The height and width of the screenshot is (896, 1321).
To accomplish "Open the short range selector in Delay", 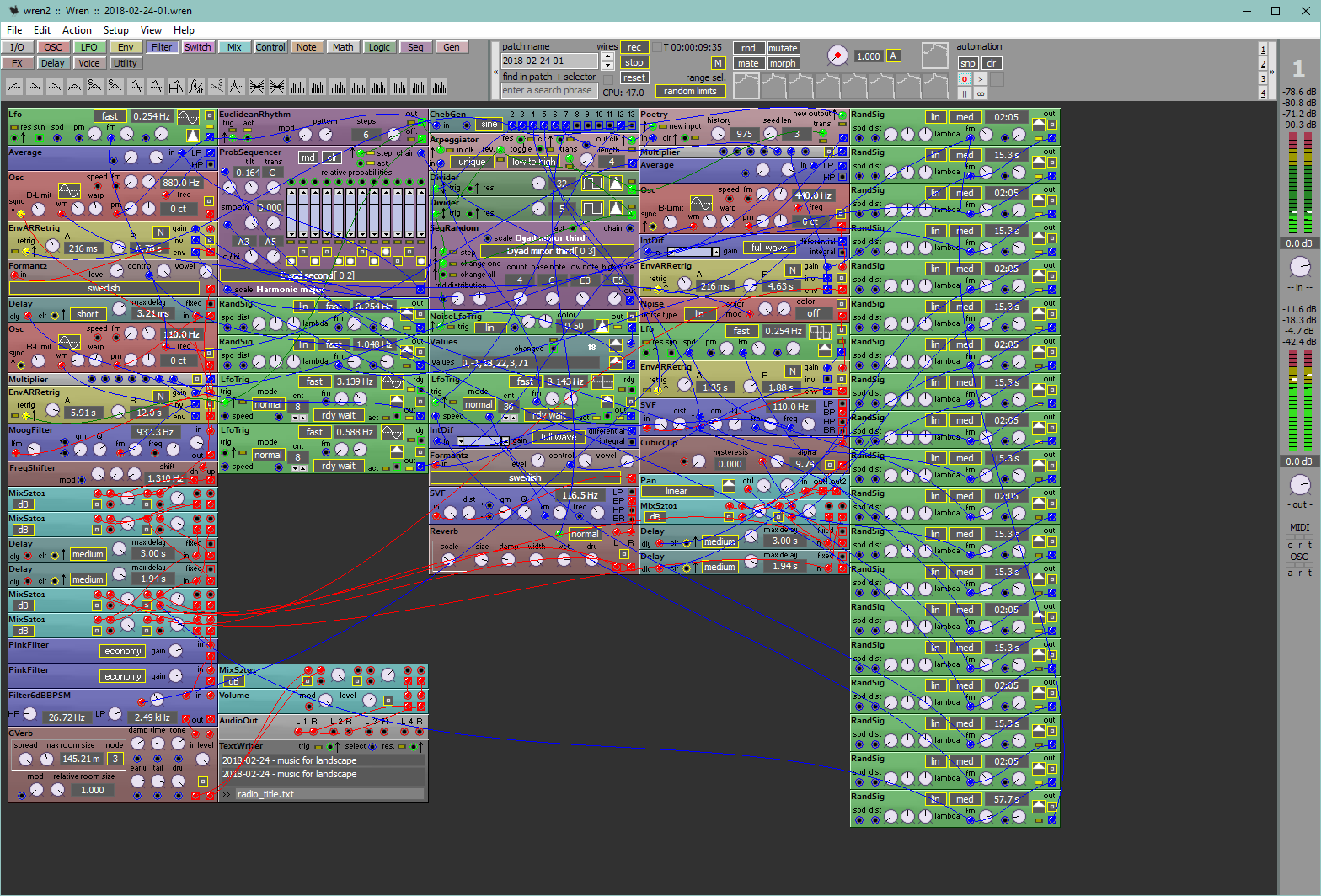I will tap(88, 314).
